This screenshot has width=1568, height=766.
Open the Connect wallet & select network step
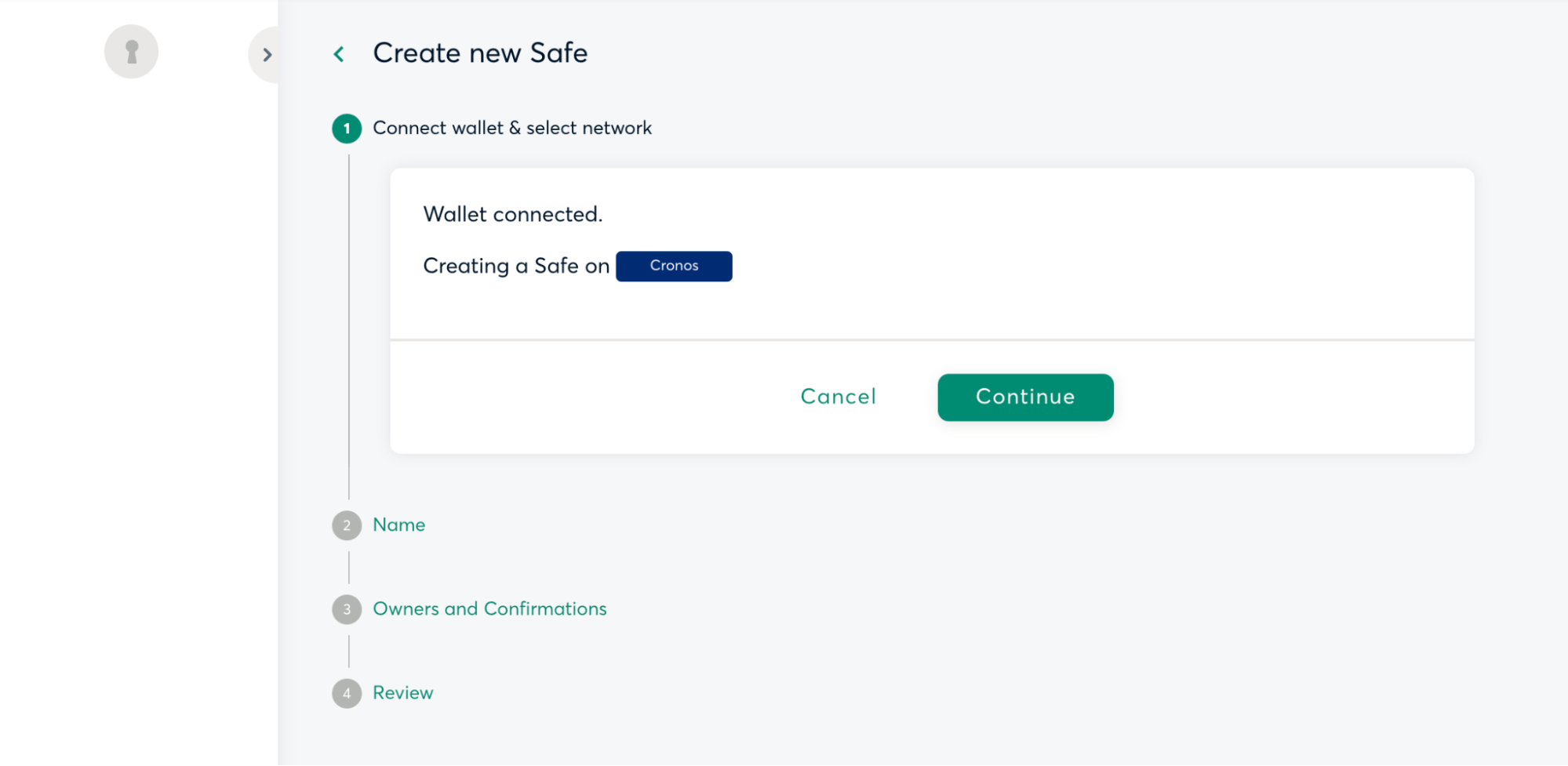point(511,128)
